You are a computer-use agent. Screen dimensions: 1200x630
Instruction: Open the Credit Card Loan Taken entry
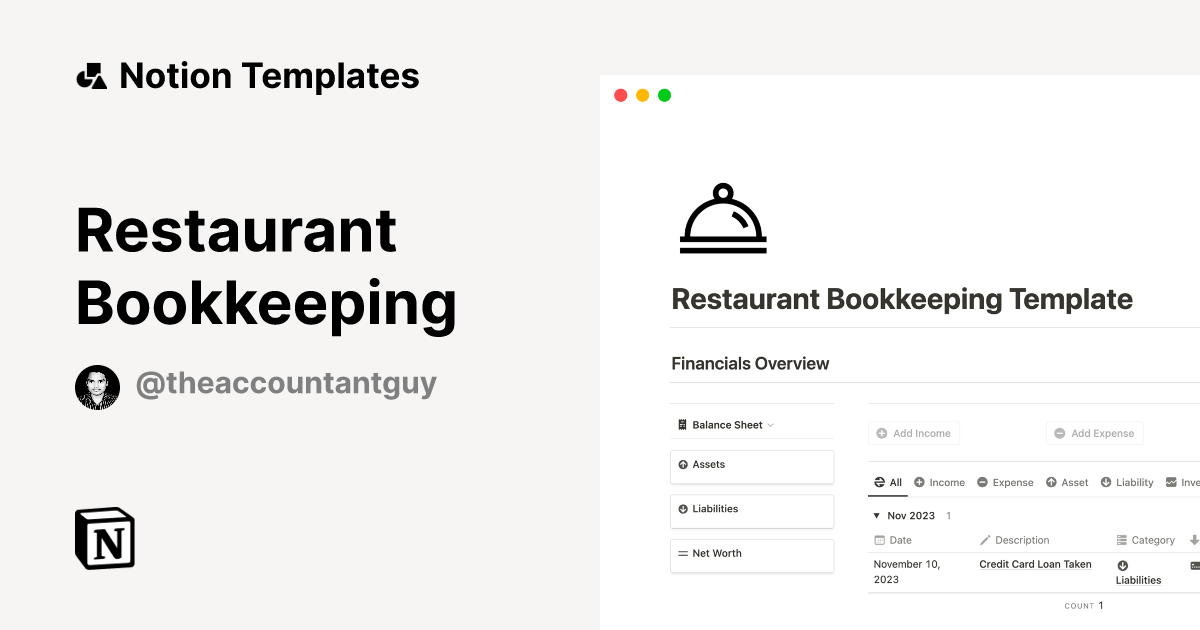[x=1035, y=564]
